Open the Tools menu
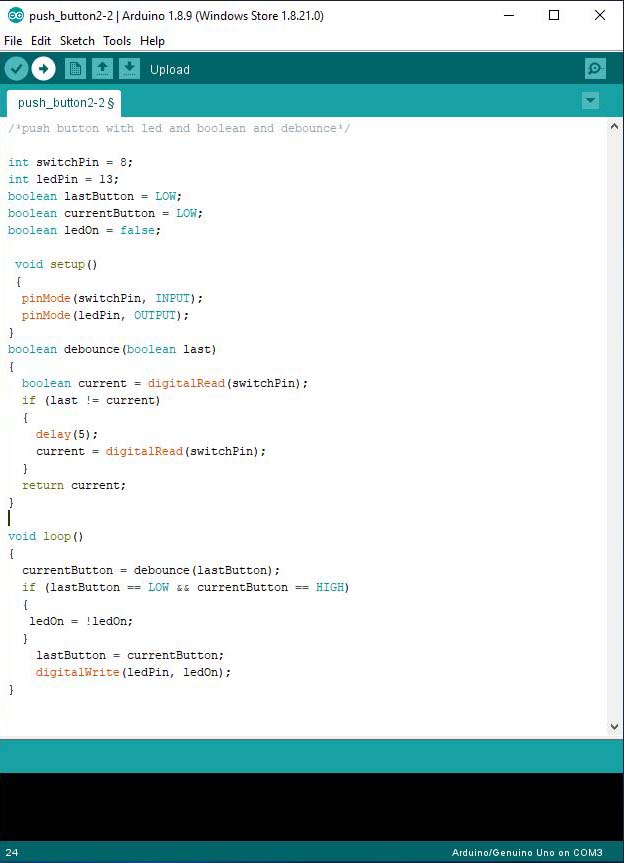Screen dimensions: 624x863 117,41
